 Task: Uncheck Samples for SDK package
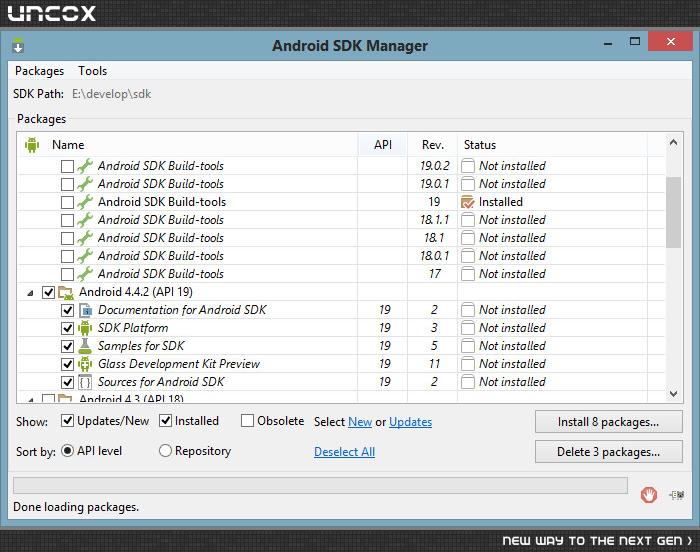[67, 346]
